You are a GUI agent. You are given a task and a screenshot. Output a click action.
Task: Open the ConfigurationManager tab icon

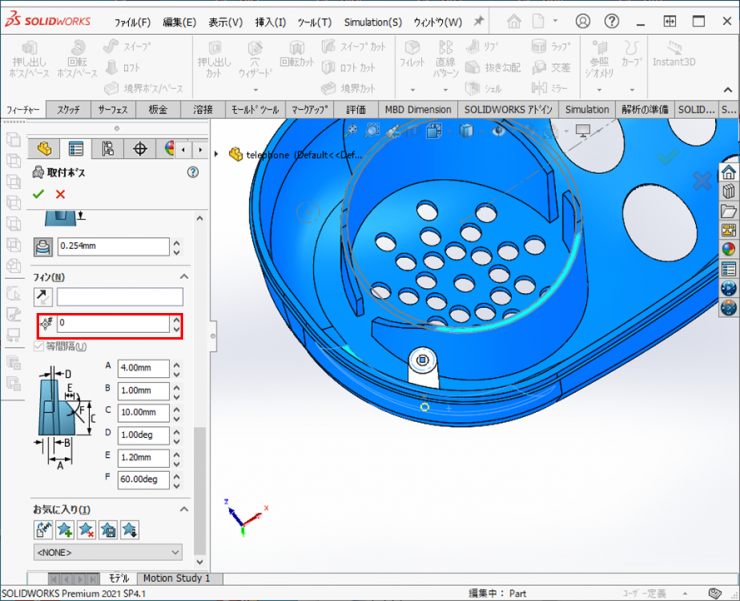click(107, 149)
